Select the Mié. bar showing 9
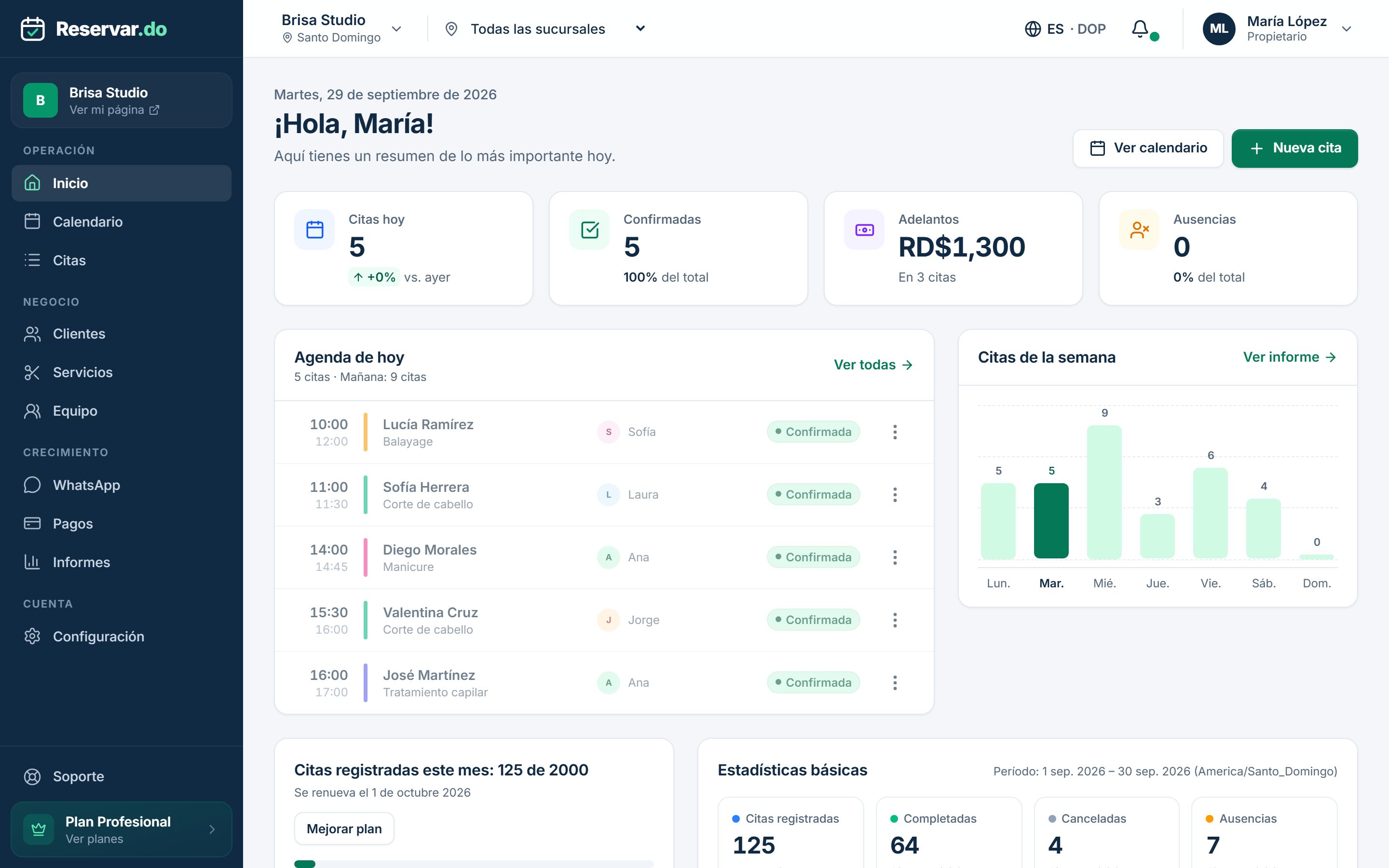The image size is (1389, 868). pyautogui.click(x=1104, y=492)
